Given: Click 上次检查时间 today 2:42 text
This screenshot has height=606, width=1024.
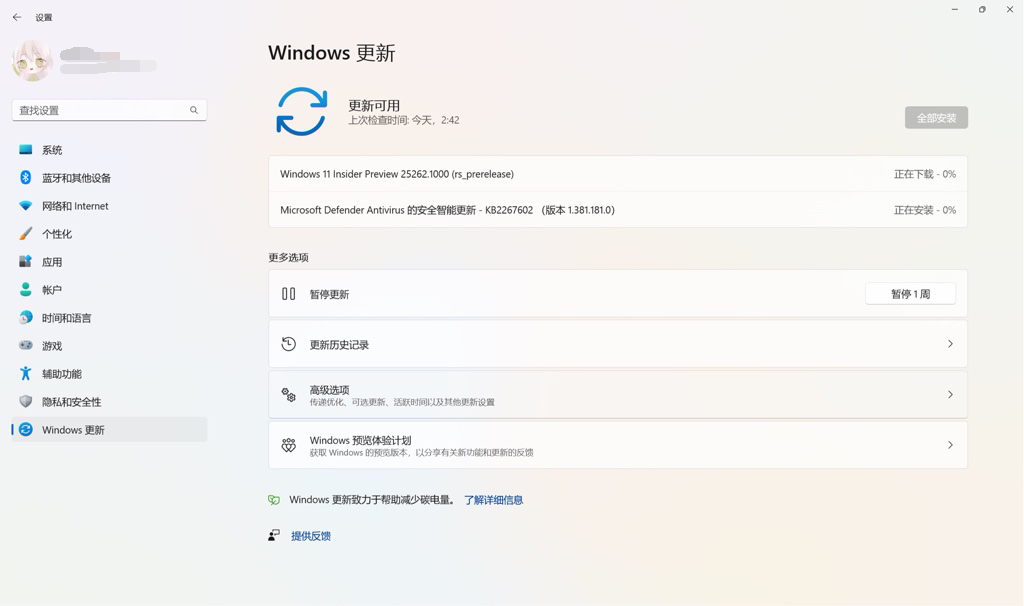Looking at the screenshot, I should click(404, 120).
